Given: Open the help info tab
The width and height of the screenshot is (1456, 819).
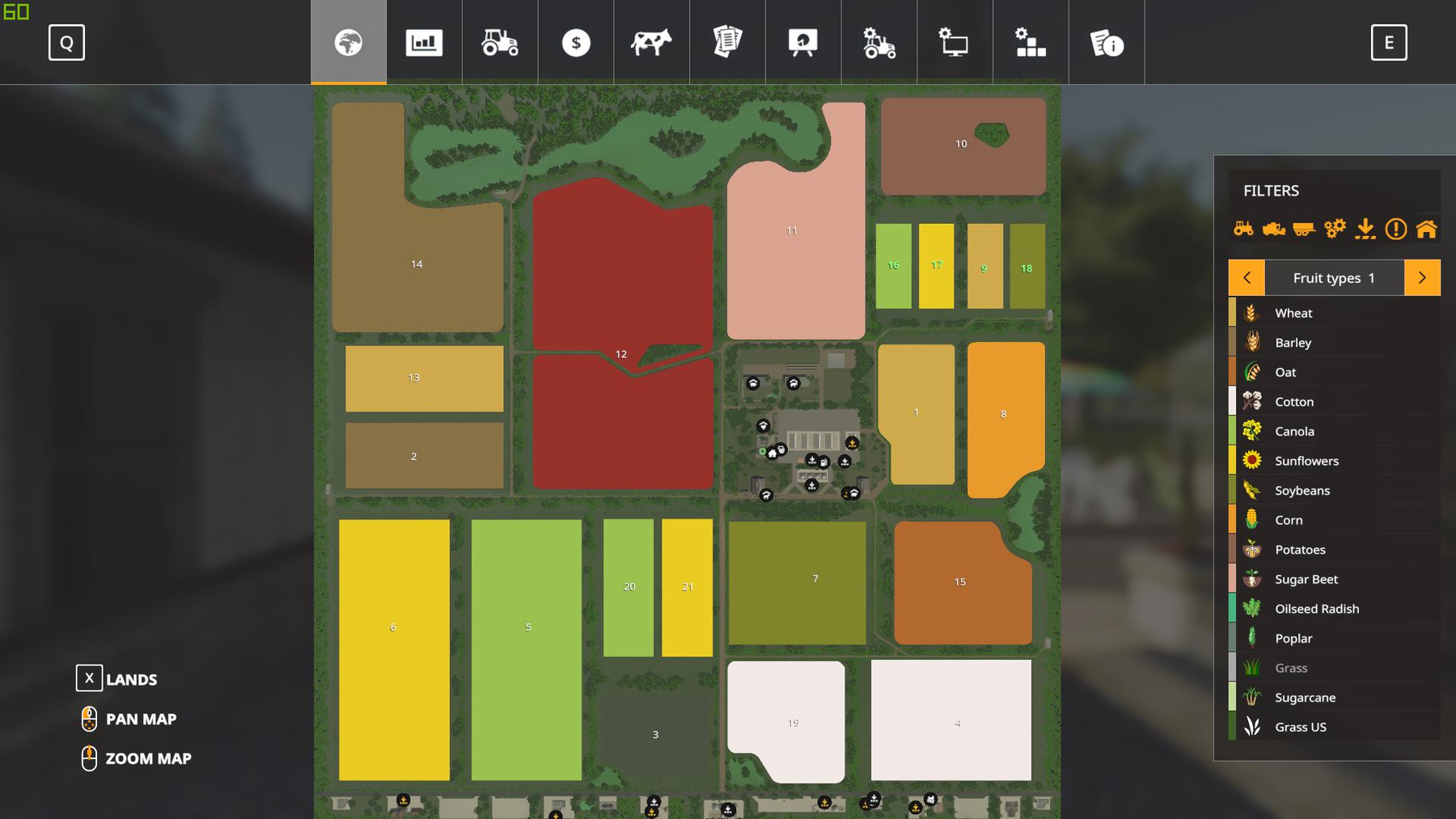Looking at the screenshot, I should click(1107, 43).
